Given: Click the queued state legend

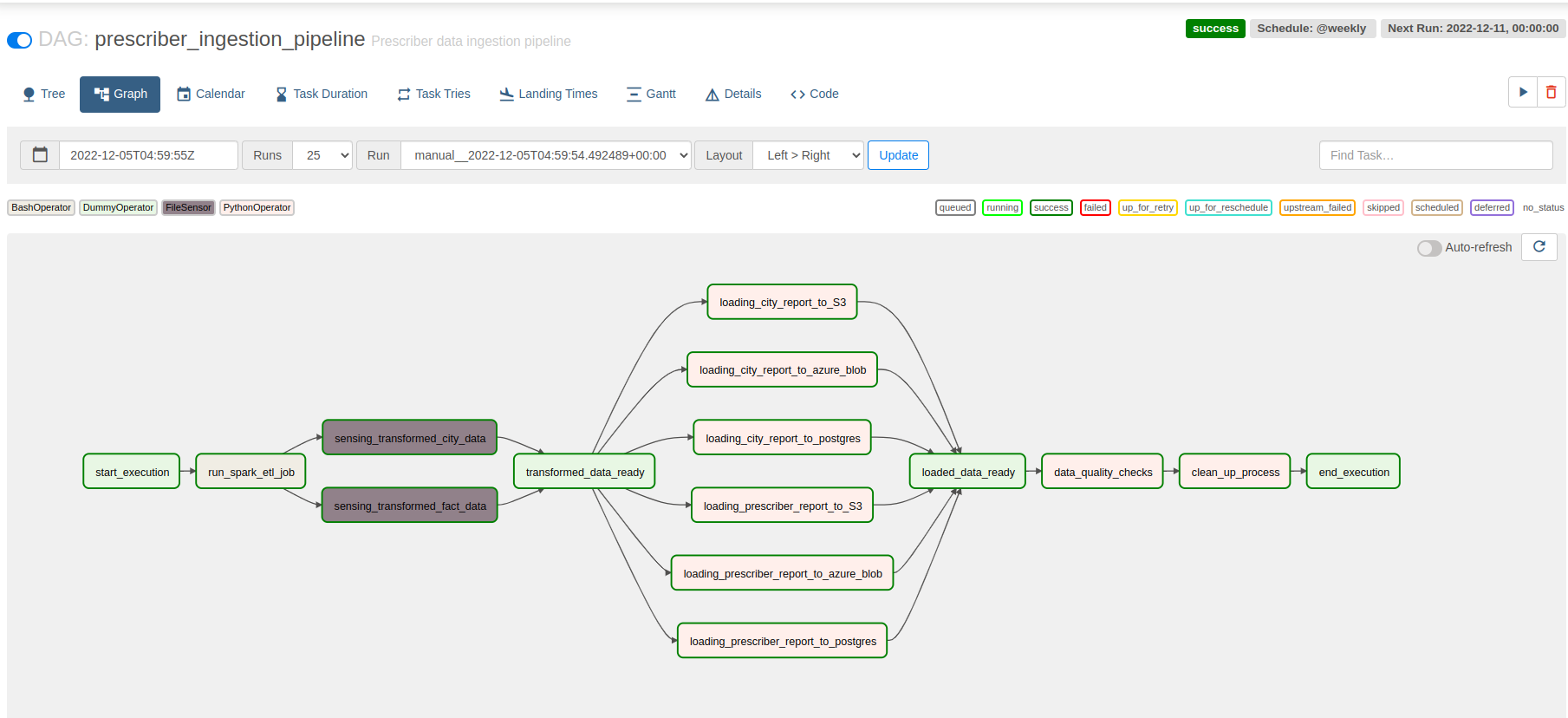Looking at the screenshot, I should coord(955,207).
